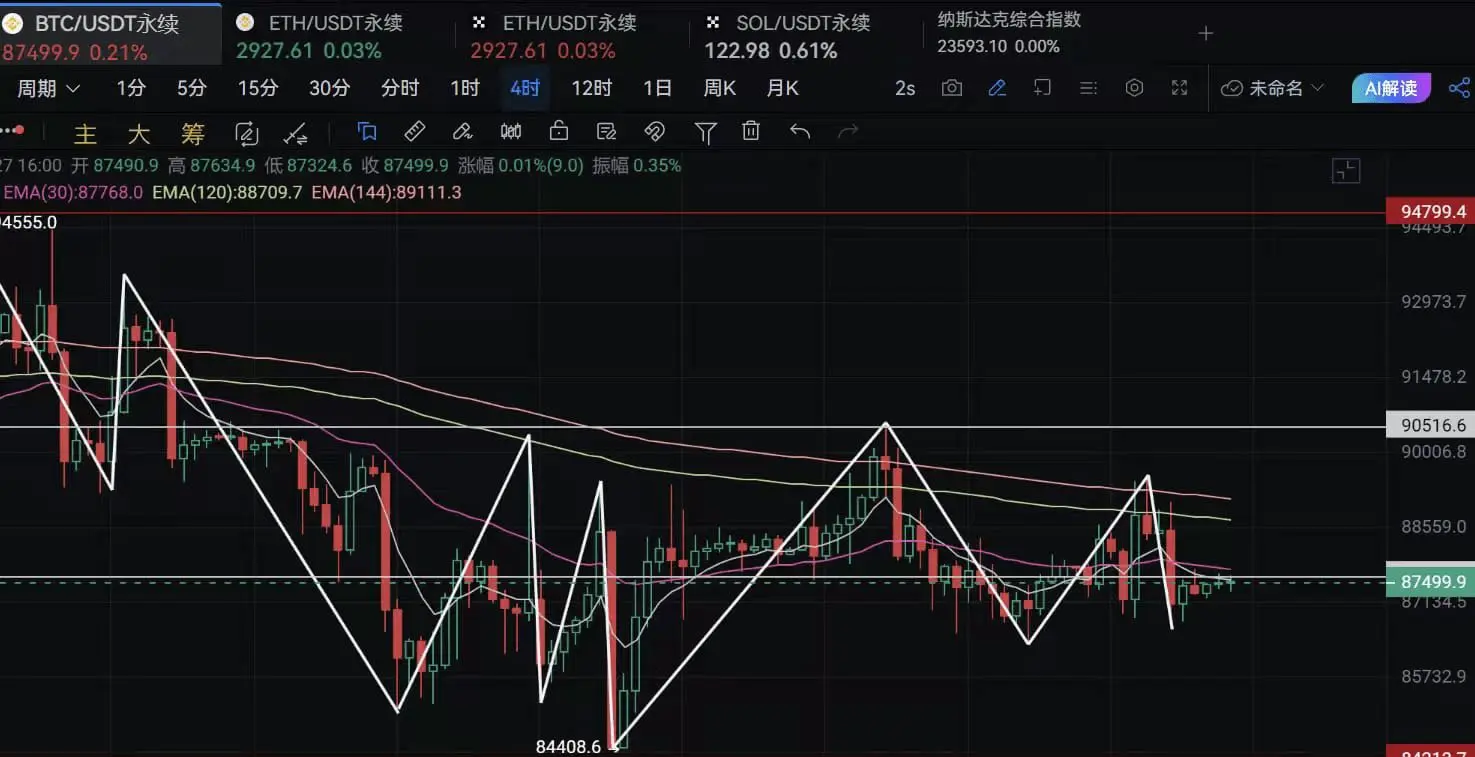Select the ruler measure tool
Screen dimensions: 1475x757
pyautogui.click(x=414, y=131)
